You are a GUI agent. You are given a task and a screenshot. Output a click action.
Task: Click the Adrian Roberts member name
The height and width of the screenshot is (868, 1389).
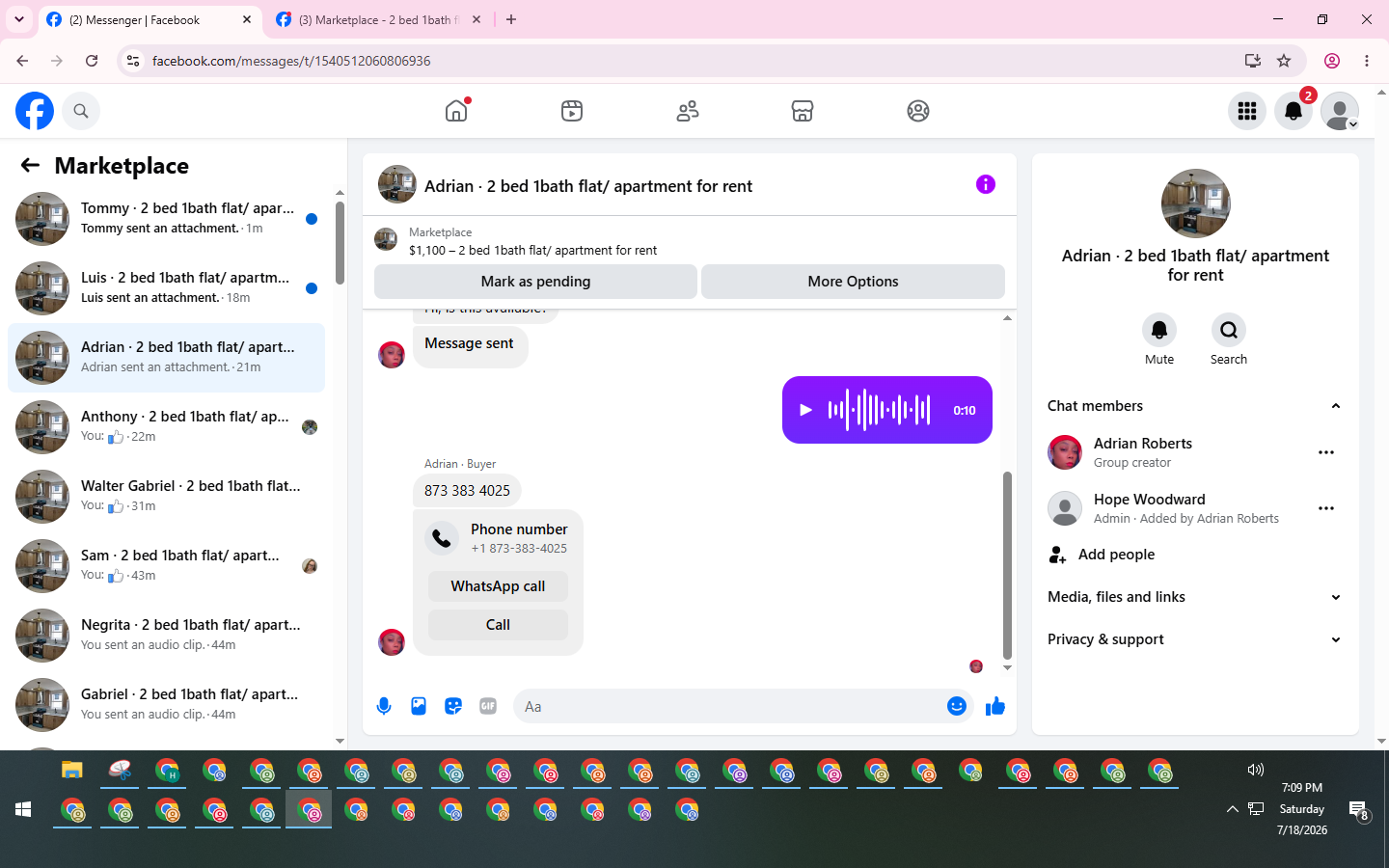[x=1143, y=444]
